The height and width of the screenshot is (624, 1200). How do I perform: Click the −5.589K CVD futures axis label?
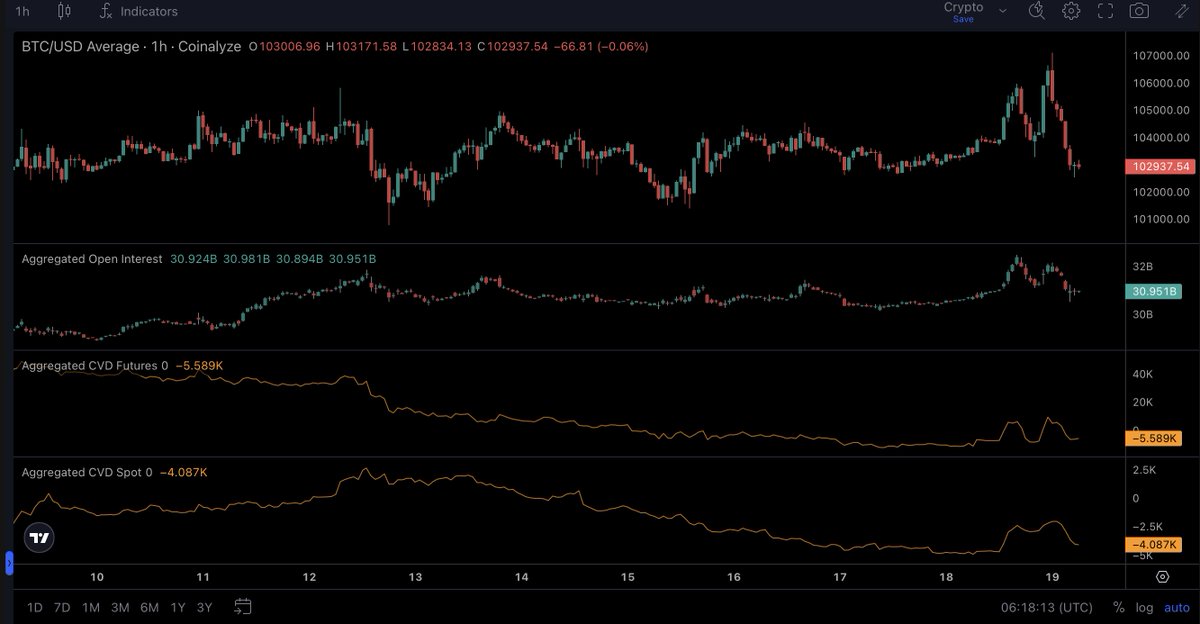[1154, 438]
